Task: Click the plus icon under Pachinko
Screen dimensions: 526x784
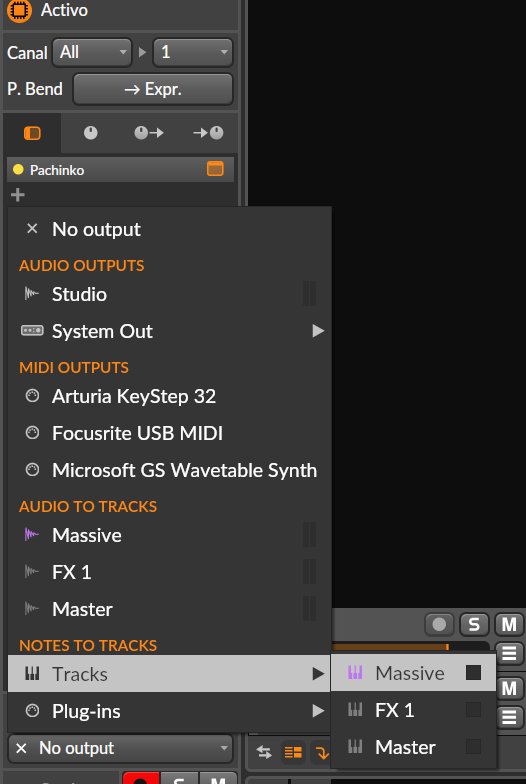Action: (18, 194)
